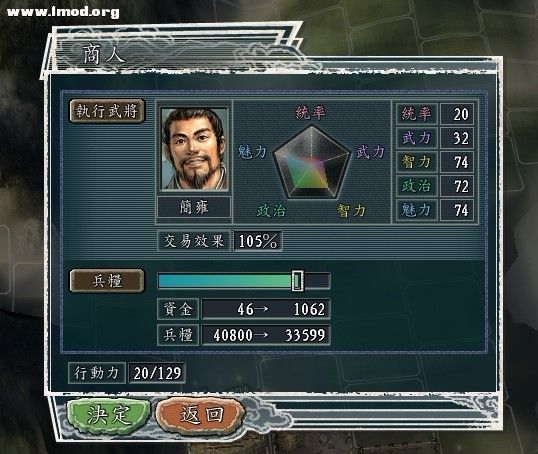Click the 資金 gold amount field
The height and width of the screenshot is (454, 538).
click(x=266, y=309)
